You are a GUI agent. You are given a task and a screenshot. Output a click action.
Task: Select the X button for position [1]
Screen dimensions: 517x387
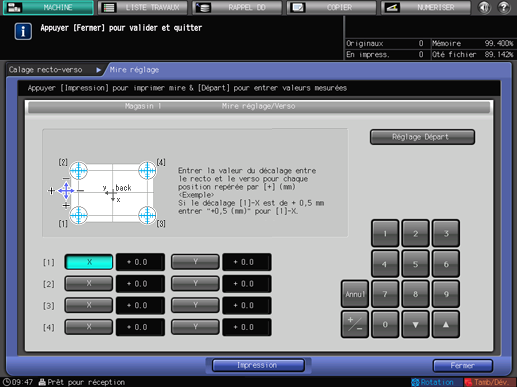click(x=89, y=262)
